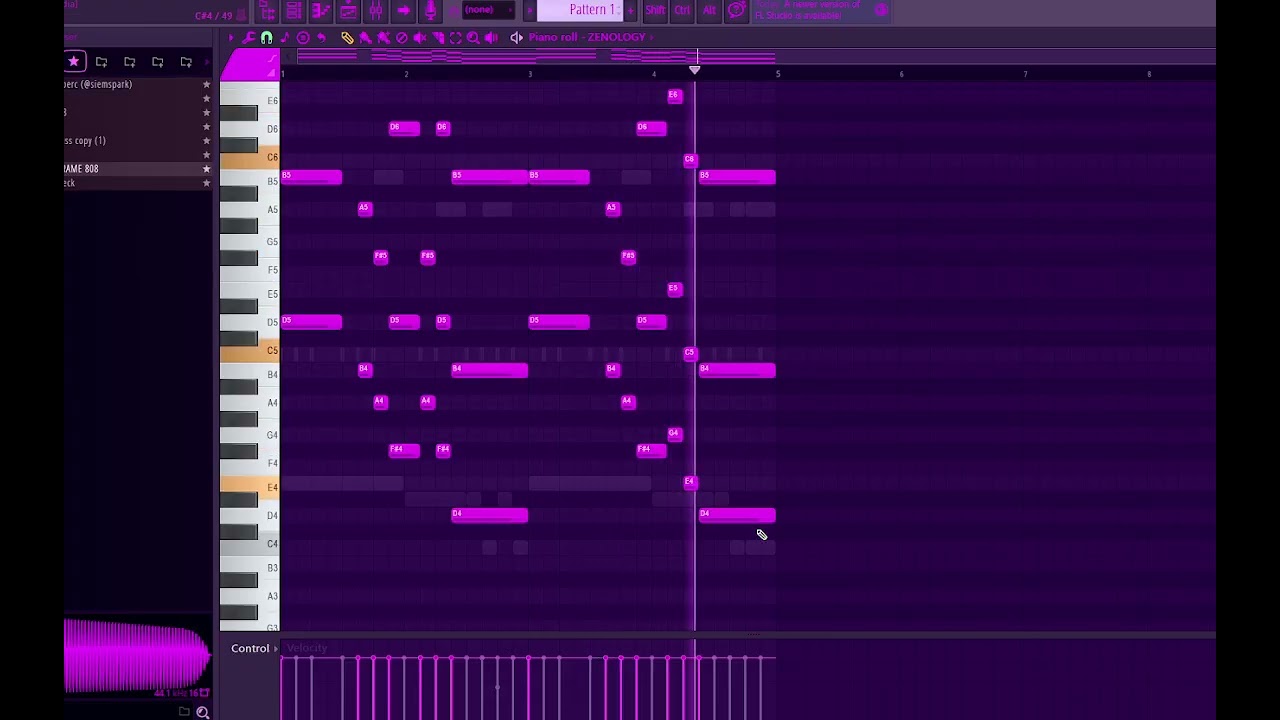Click the small folder icon below waveform preview
Image resolution: width=1280 pixels, height=720 pixels.
tap(184, 711)
